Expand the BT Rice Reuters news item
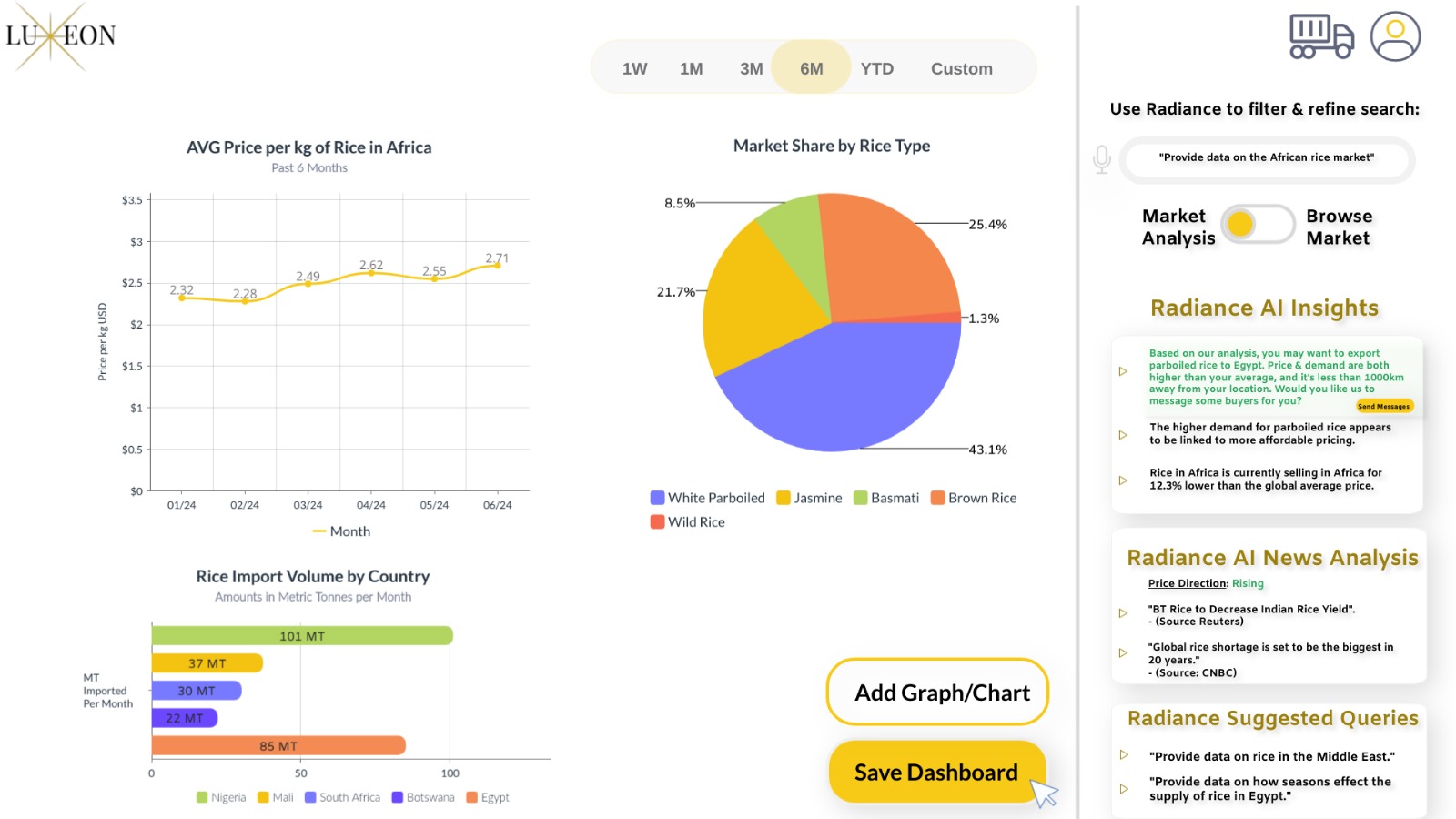Viewport: 1456px width, 819px height. 1123,613
